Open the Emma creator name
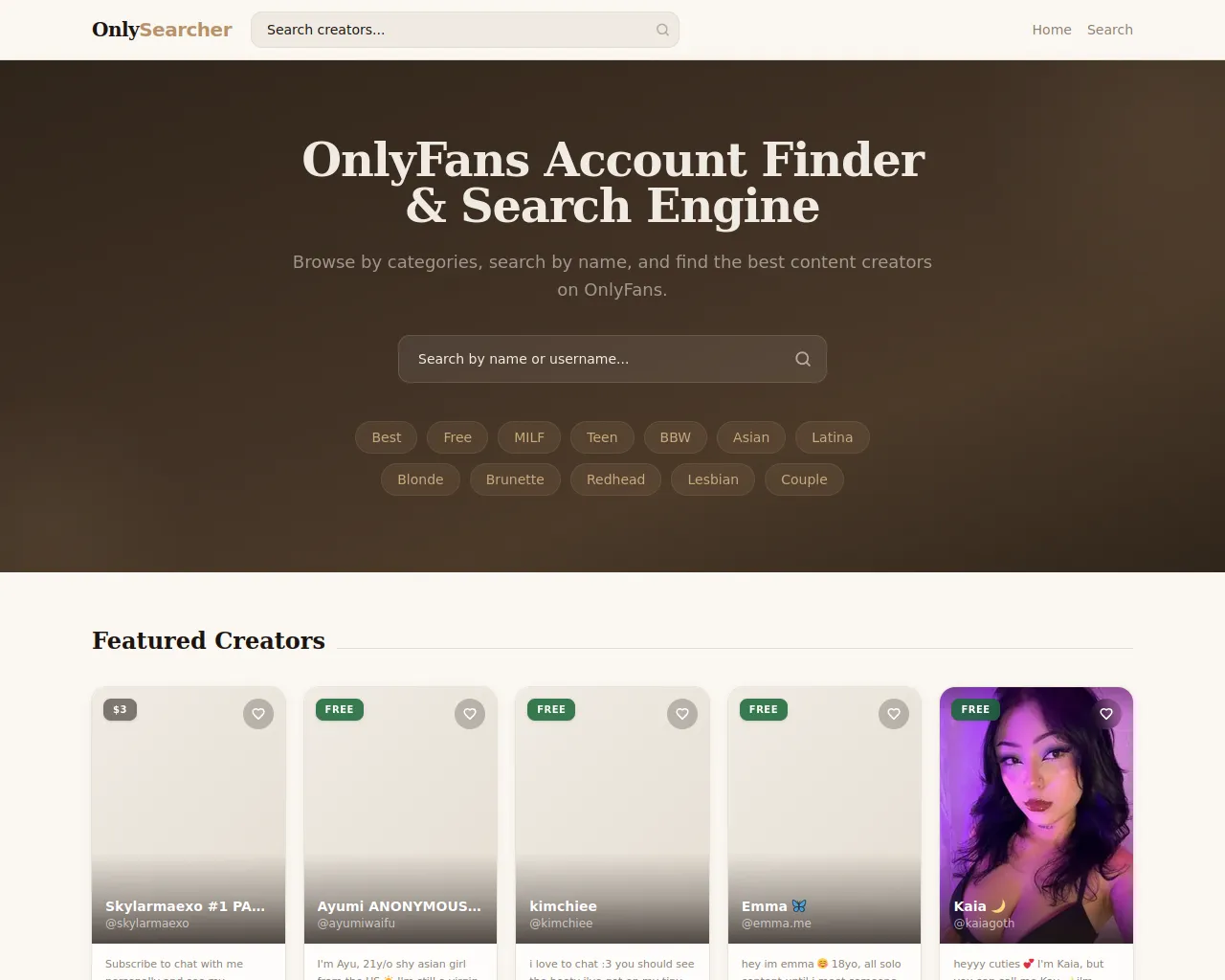This screenshot has height=980, width=1225. (x=774, y=906)
